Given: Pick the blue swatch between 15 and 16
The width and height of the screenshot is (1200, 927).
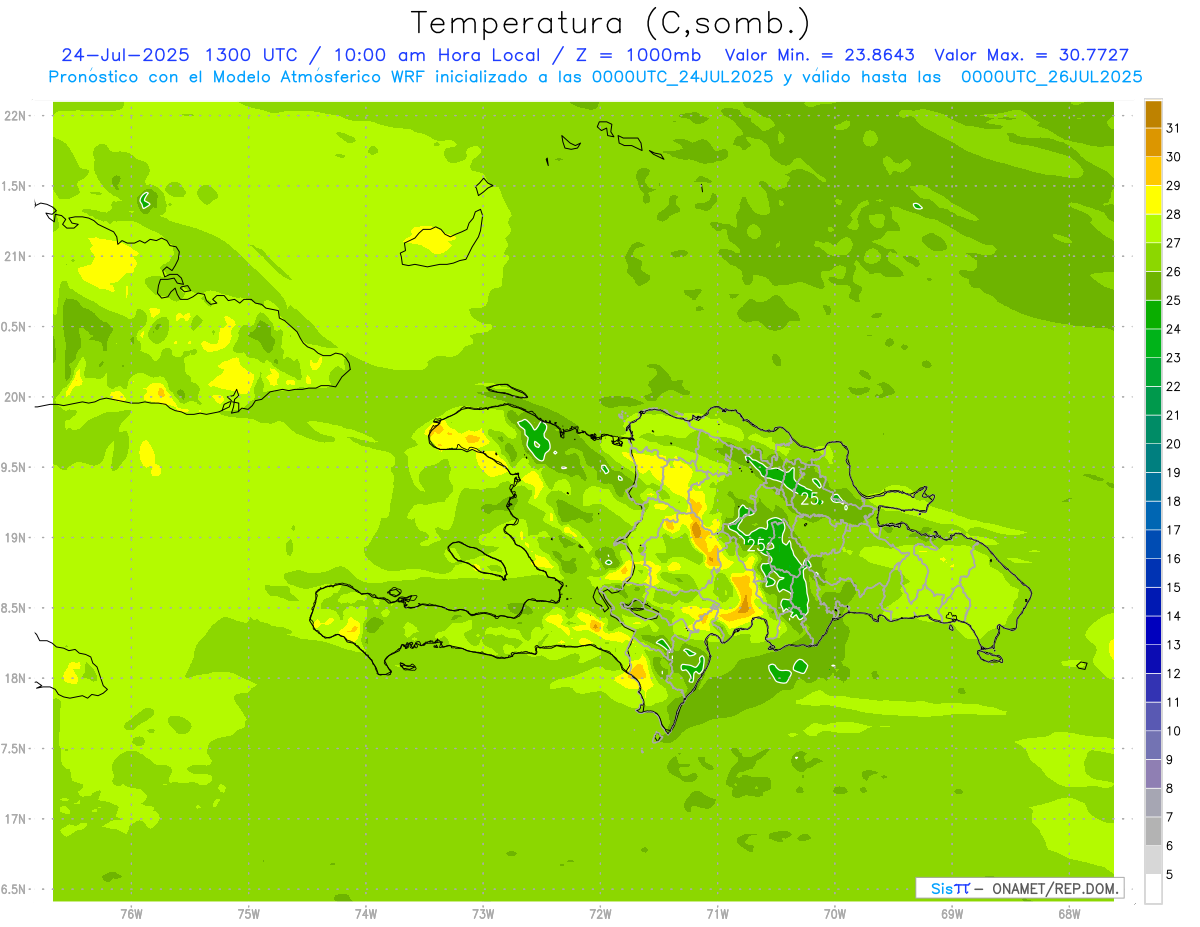Looking at the screenshot, I should (1153, 573).
